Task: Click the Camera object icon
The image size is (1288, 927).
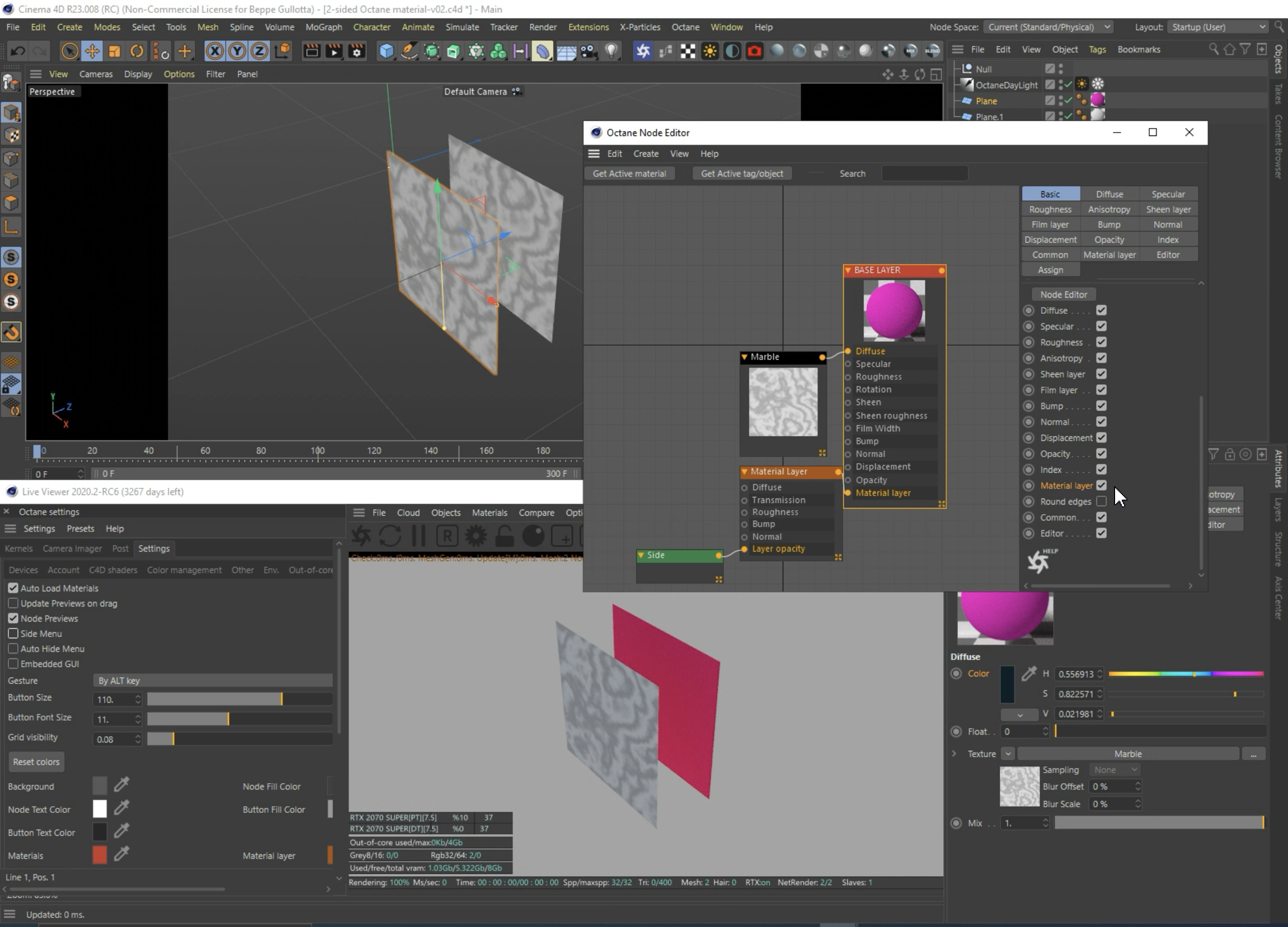Action: [589, 51]
